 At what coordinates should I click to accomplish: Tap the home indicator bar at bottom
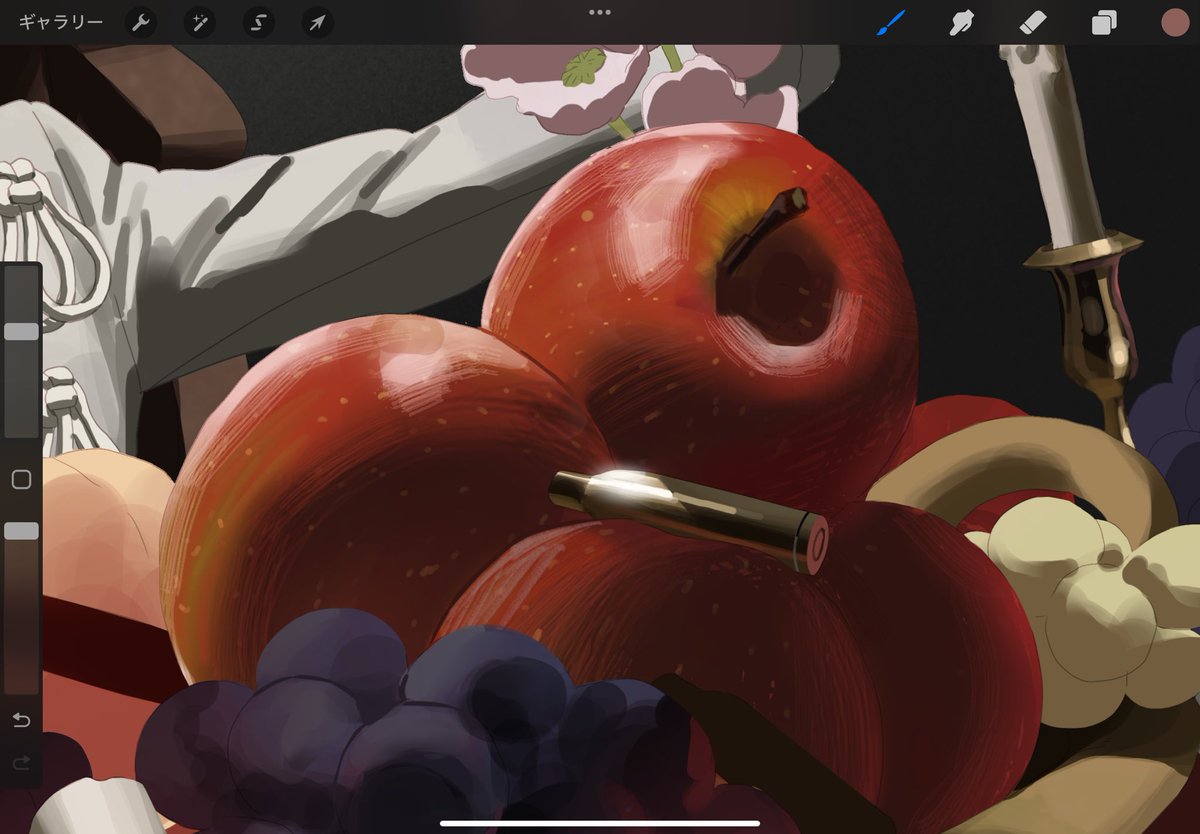[x=600, y=824]
